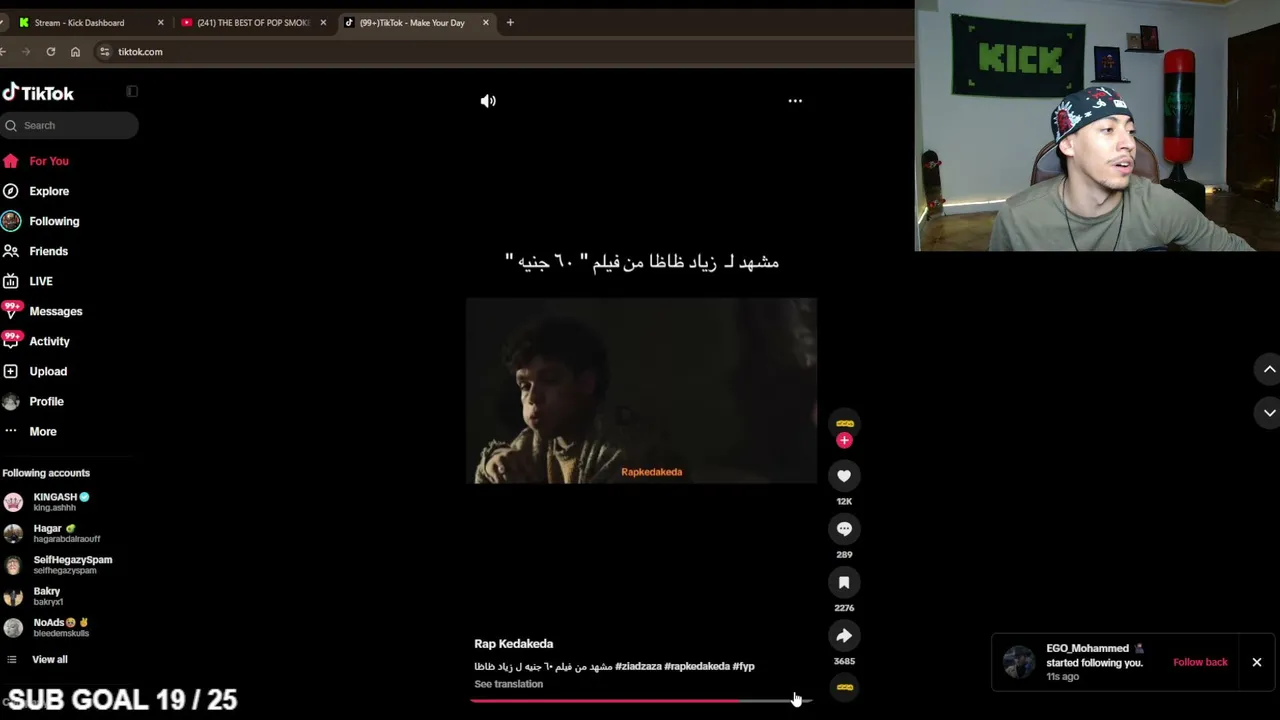Open the sound disc below the share count
The height and width of the screenshot is (720, 1280).
[x=845, y=687]
